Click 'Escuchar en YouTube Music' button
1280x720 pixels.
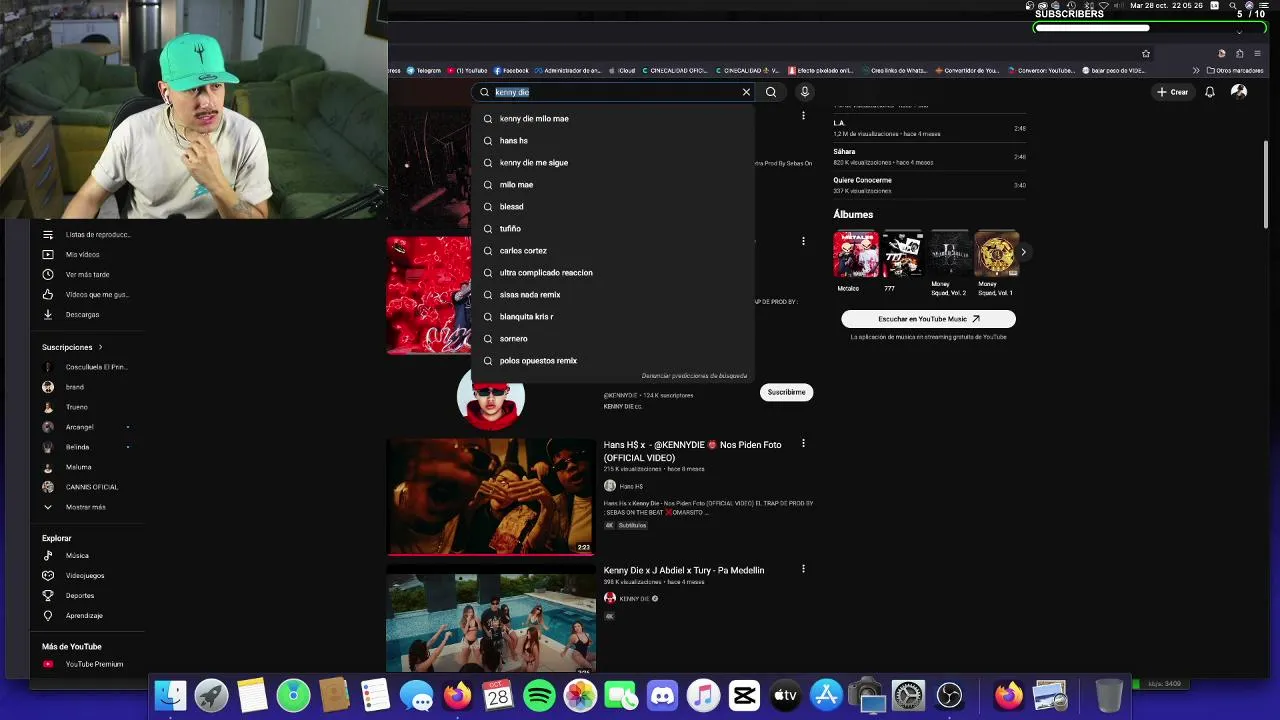[928, 319]
